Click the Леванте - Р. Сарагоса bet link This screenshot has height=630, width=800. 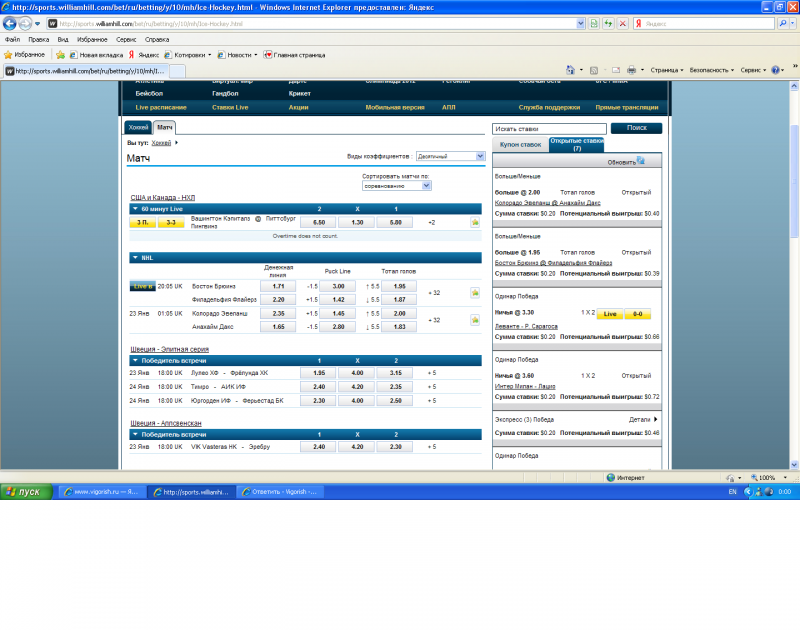(526, 326)
